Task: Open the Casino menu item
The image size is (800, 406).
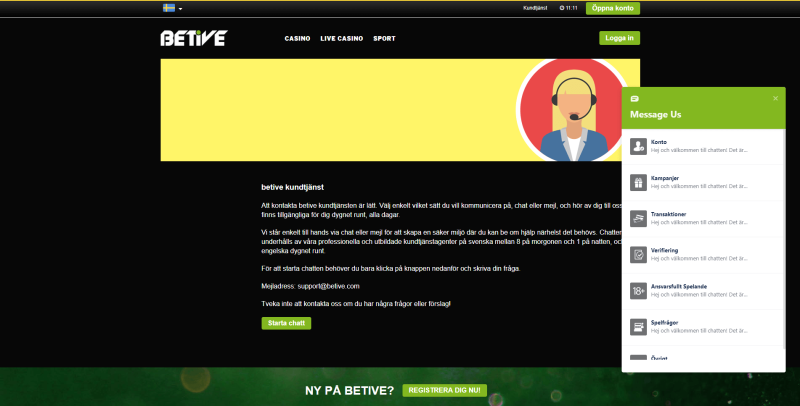Action: click(297, 38)
